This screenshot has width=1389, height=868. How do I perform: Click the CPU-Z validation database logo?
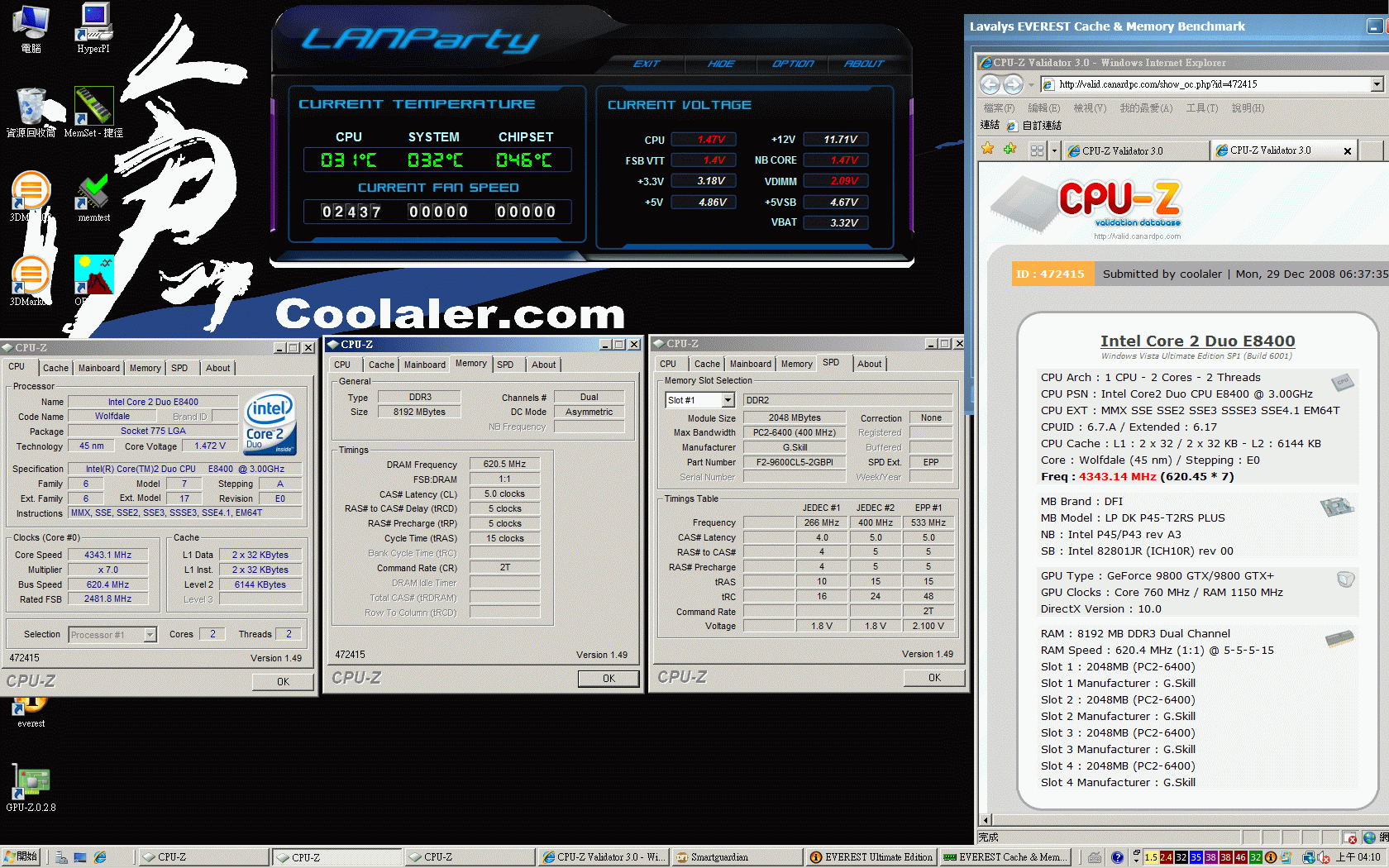(1120, 204)
